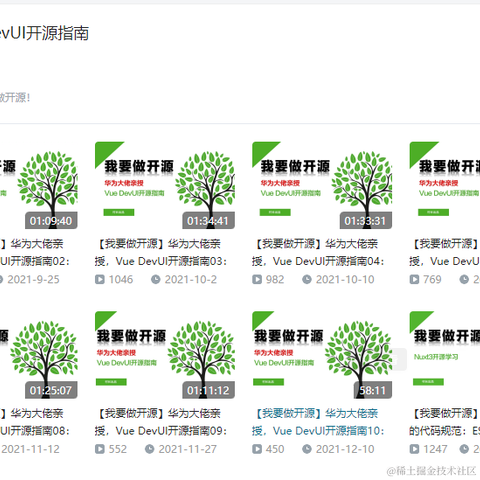The width and height of the screenshot is (480, 480).
Task: Click the view count 1046
Action: (121, 279)
